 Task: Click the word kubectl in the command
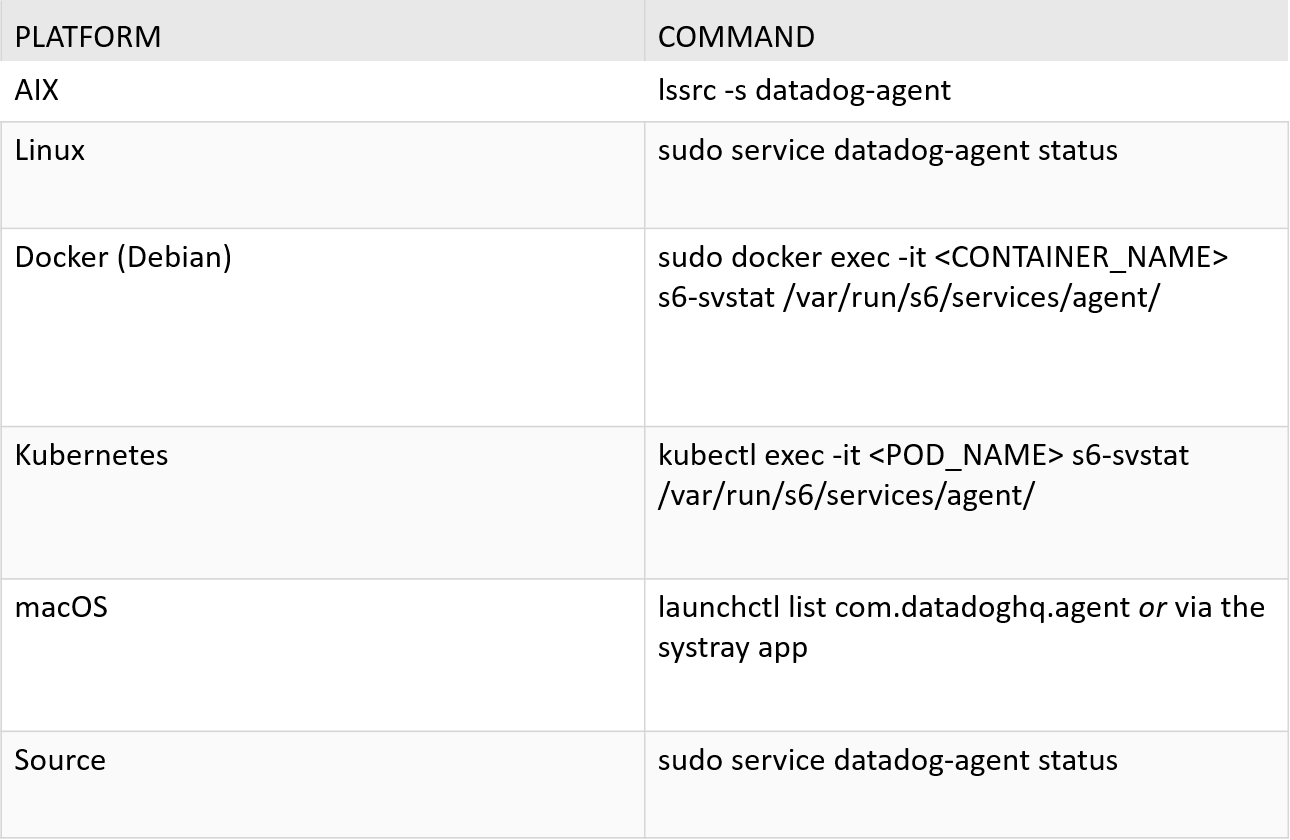[x=707, y=455]
